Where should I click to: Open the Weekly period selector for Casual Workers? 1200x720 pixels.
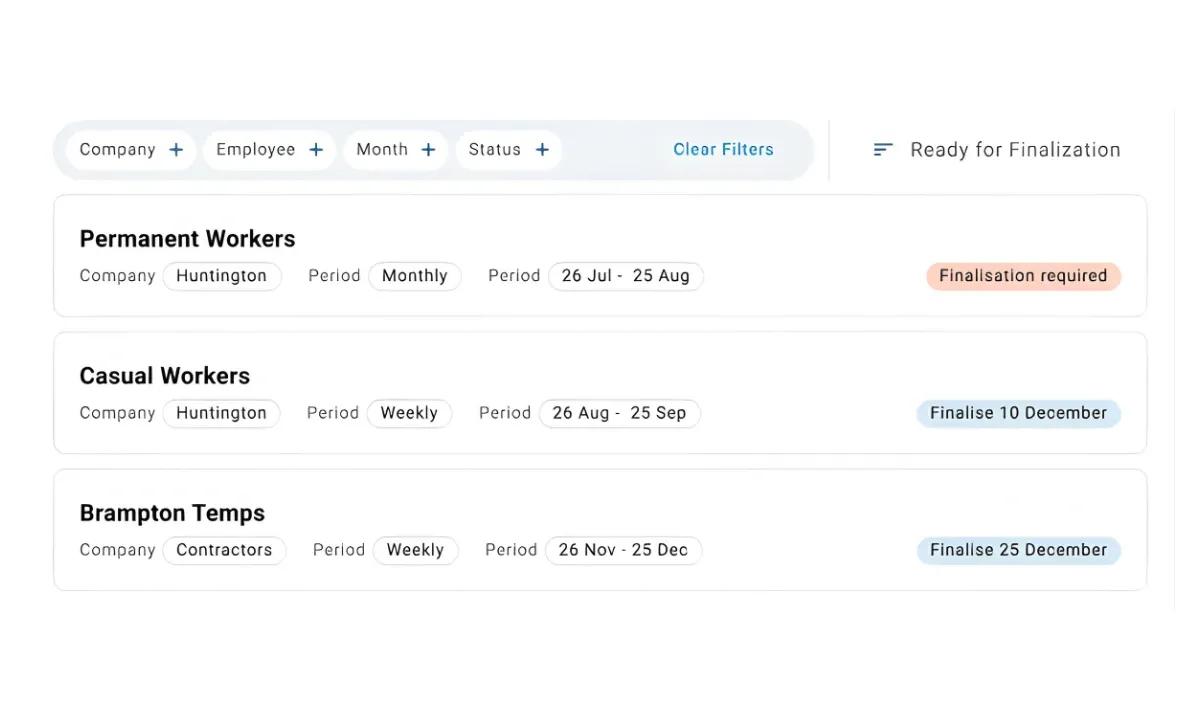click(409, 413)
